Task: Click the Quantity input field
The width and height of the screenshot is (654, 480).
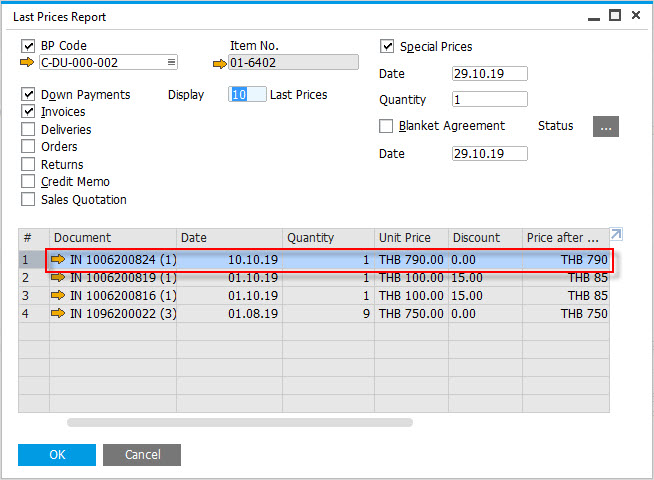Action: tap(490, 99)
